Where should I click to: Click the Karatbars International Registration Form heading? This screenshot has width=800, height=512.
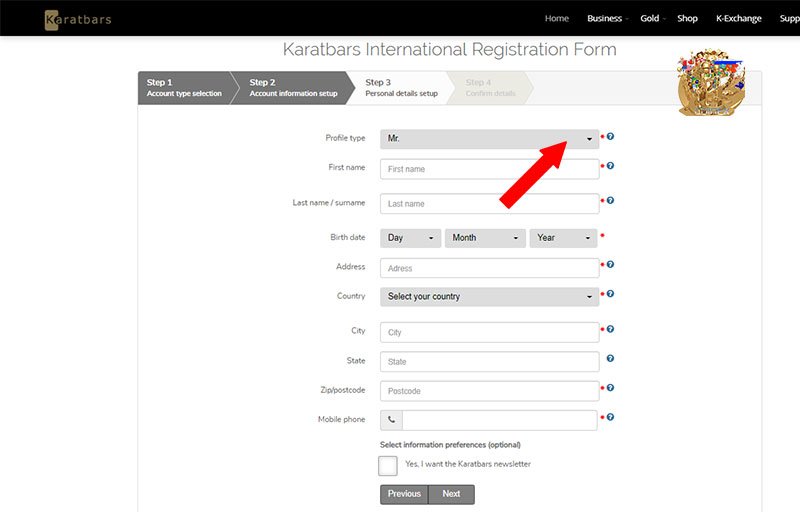[449, 49]
